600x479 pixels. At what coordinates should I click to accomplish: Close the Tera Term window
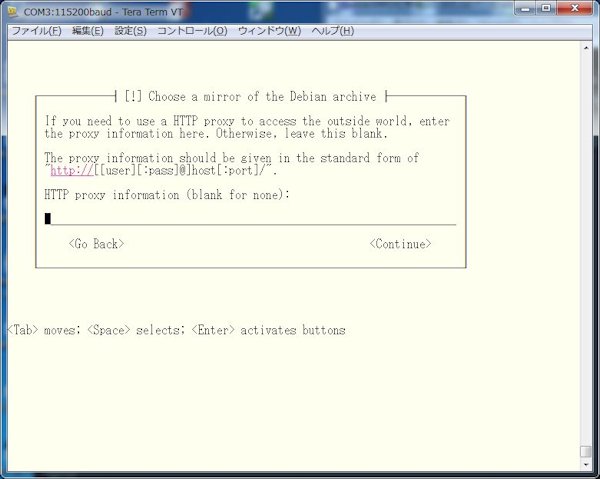point(575,8)
